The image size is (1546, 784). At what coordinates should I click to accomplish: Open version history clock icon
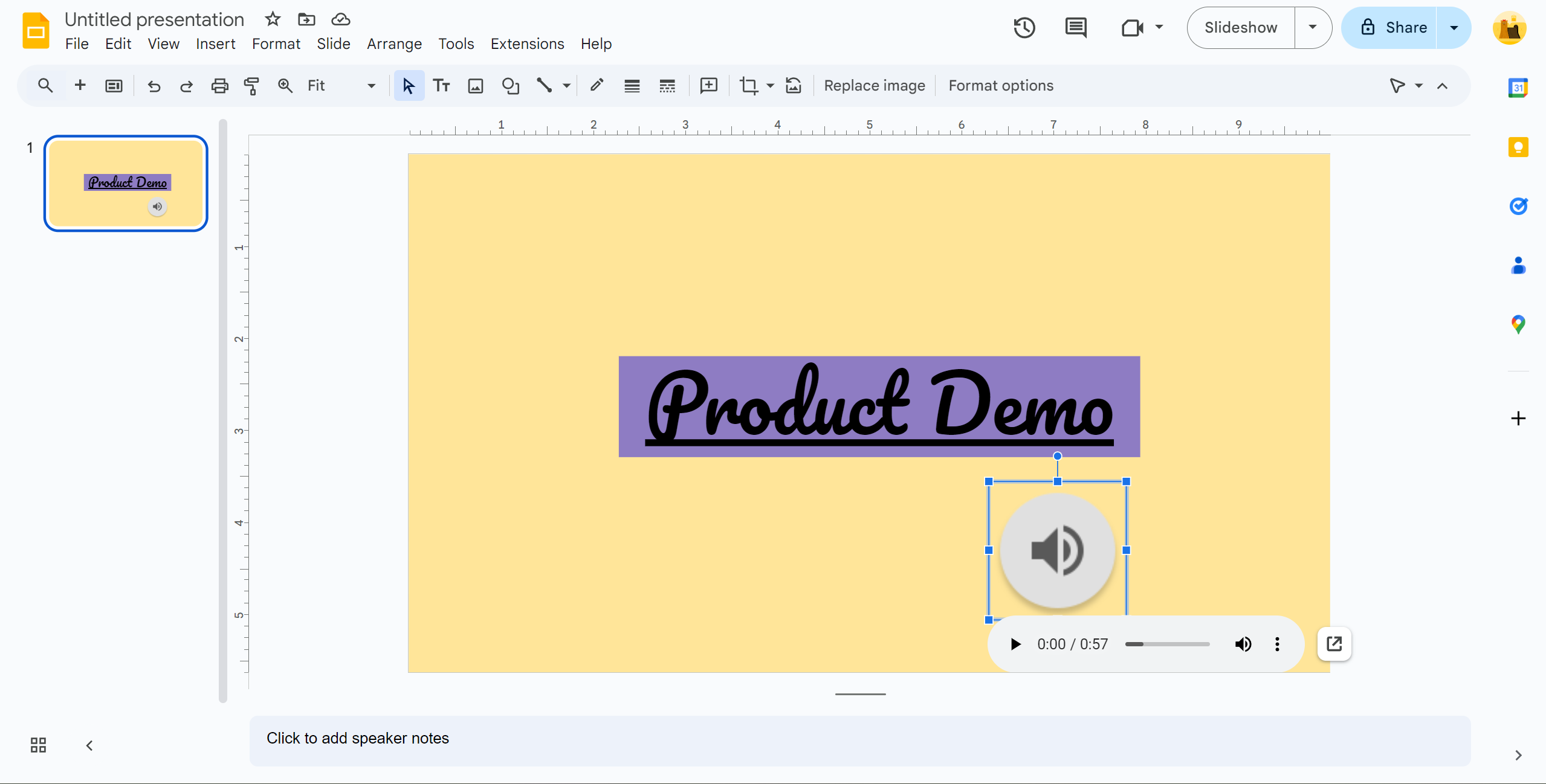click(1024, 28)
